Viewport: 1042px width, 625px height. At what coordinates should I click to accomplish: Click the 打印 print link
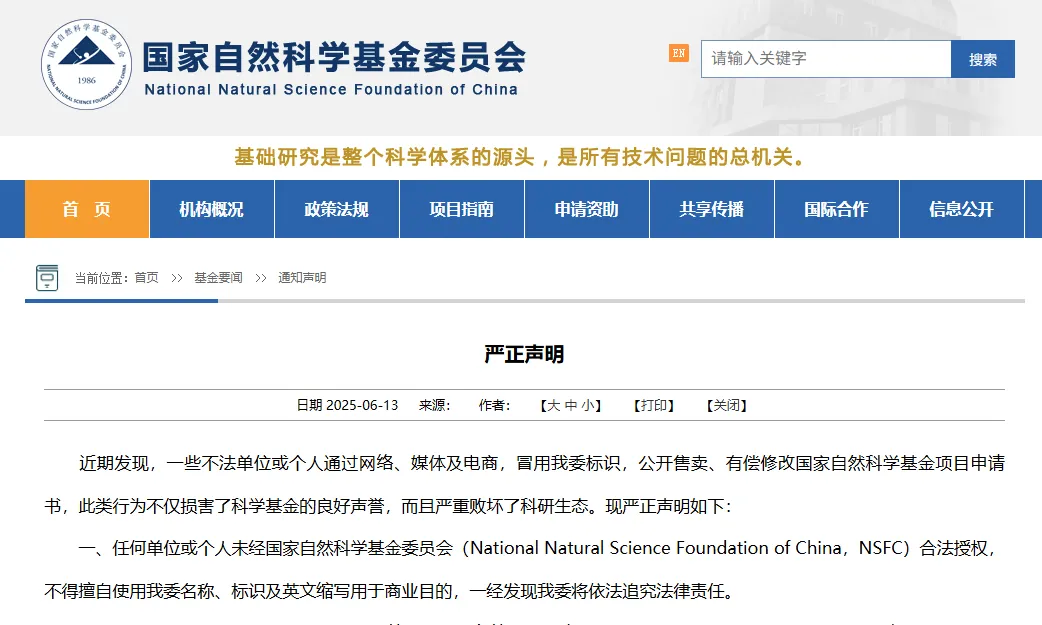pyautogui.click(x=654, y=405)
